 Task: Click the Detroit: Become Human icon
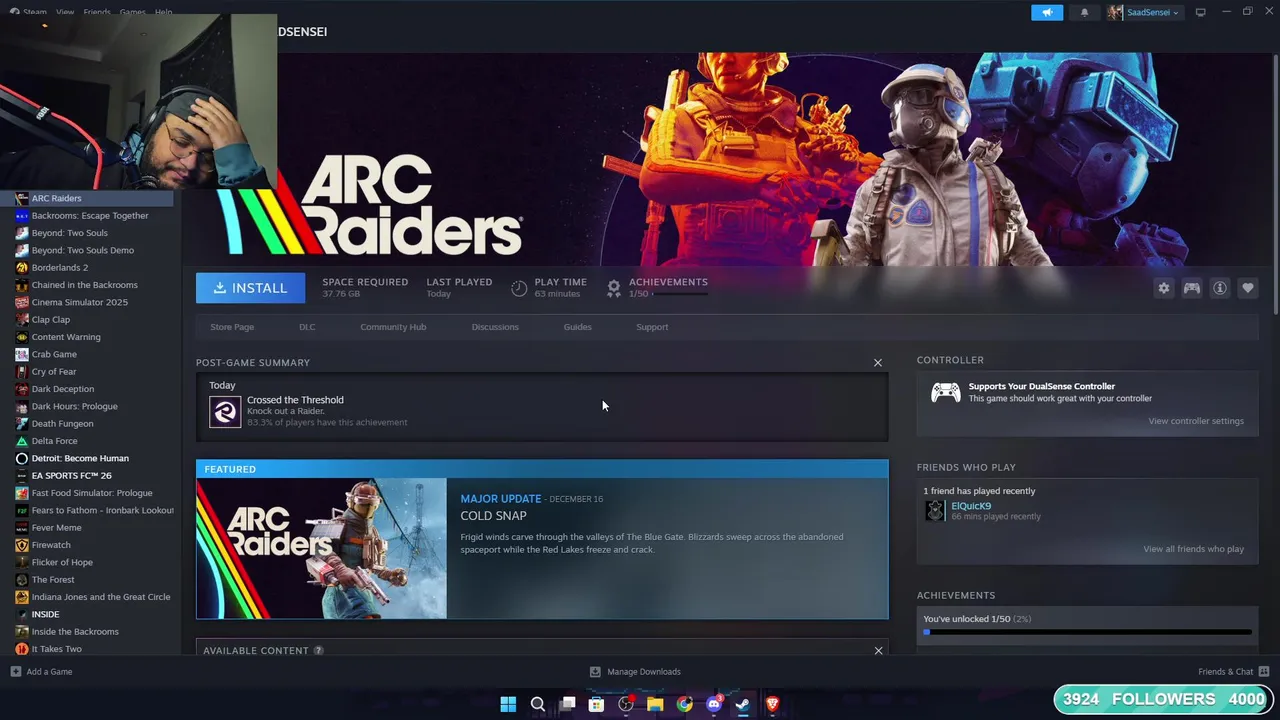[22, 458]
